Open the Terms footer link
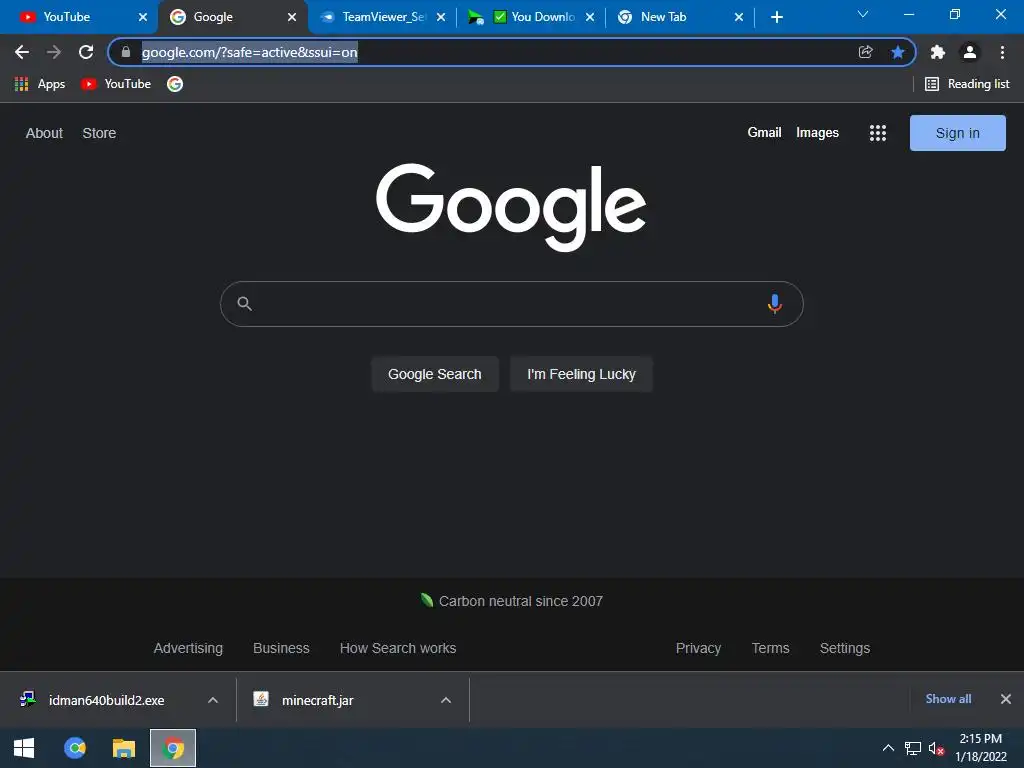1024x768 pixels. [x=771, y=648]
